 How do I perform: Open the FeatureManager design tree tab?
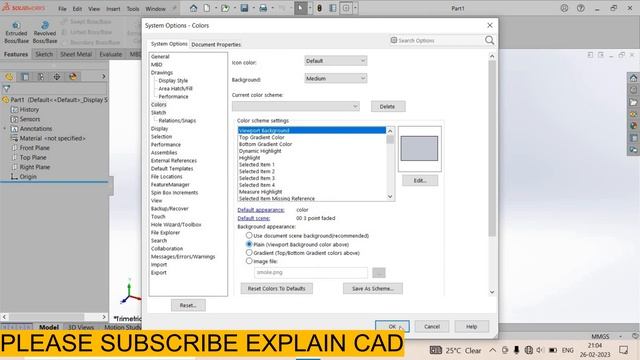[x=9, y=77]
